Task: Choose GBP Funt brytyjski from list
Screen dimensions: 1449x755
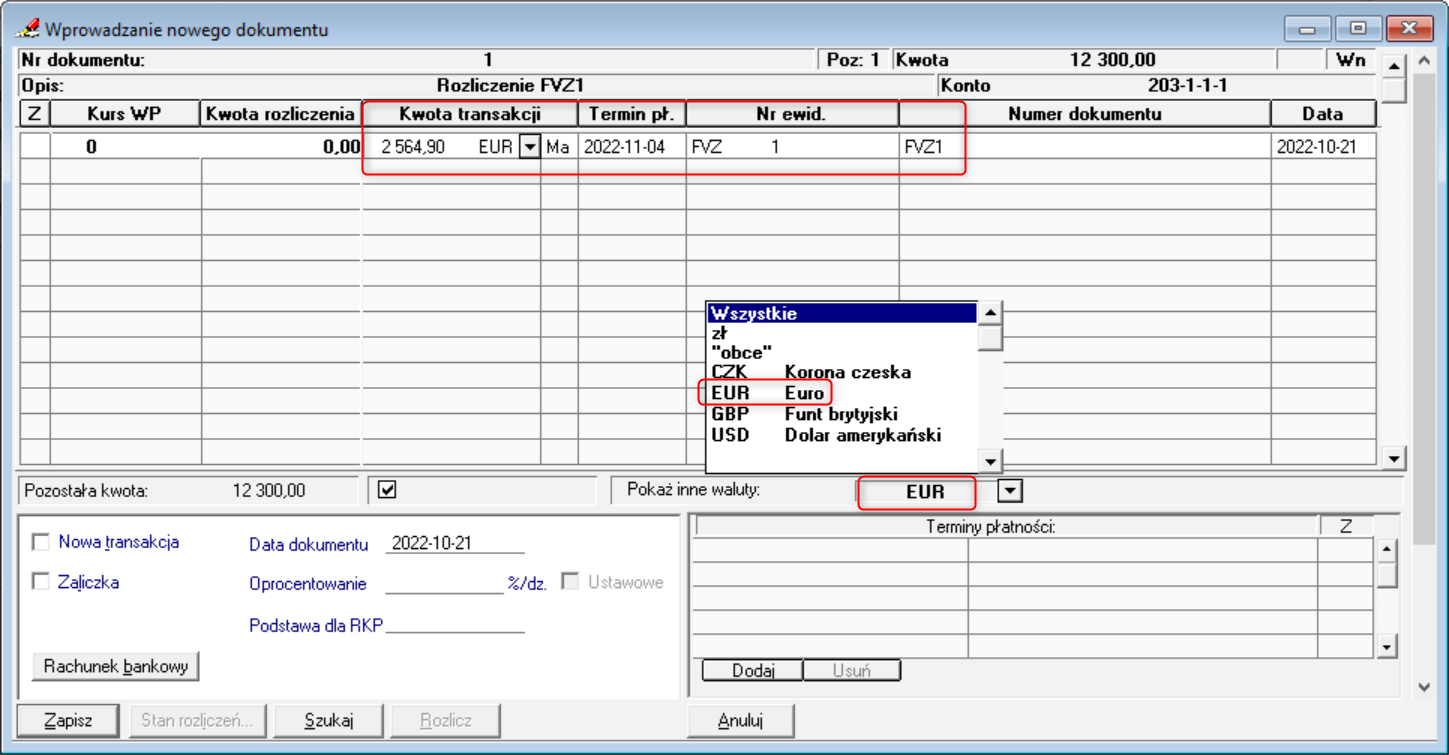Action: click(842, 414)
